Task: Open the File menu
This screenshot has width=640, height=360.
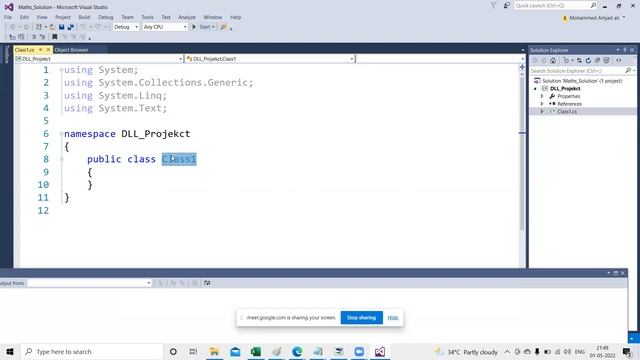Action: [8, 17]
